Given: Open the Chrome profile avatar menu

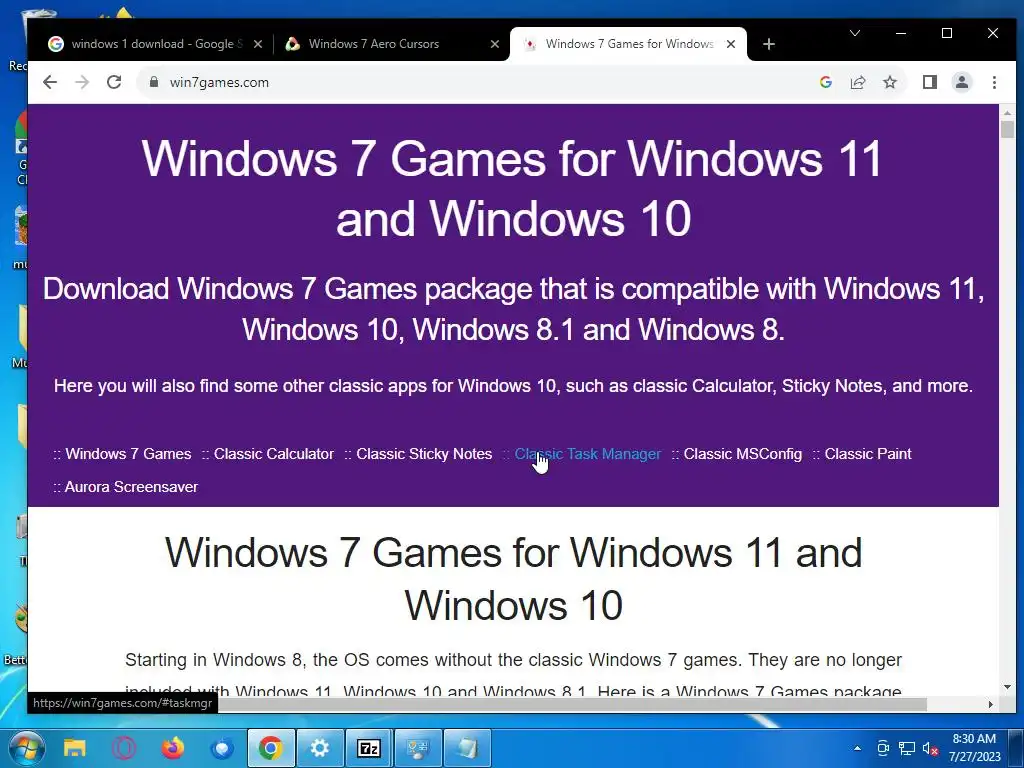Looking at the screenshot, I should (x=962, y=82).
